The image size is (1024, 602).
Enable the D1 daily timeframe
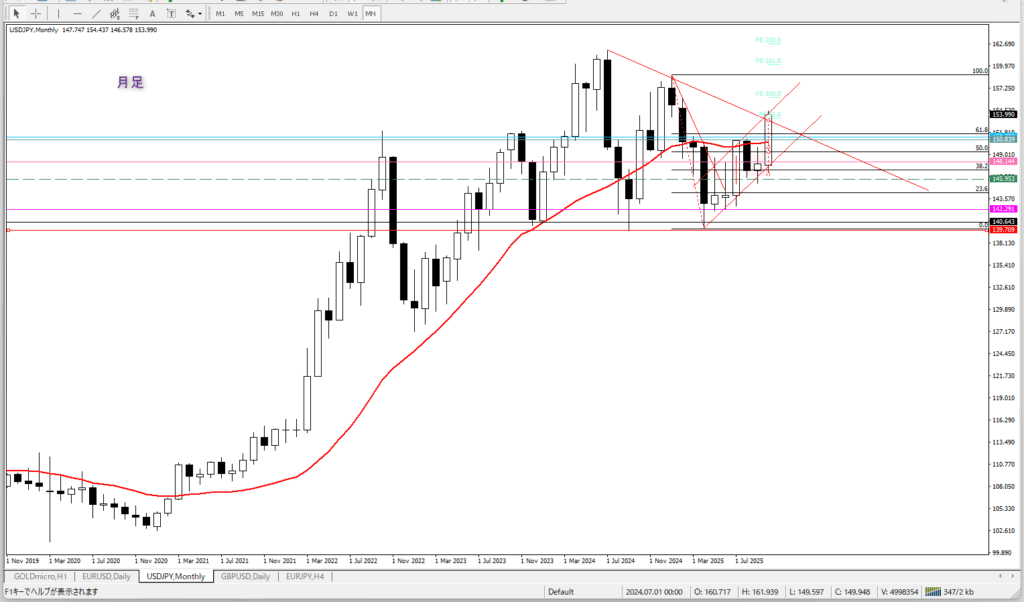coord(333,13)
